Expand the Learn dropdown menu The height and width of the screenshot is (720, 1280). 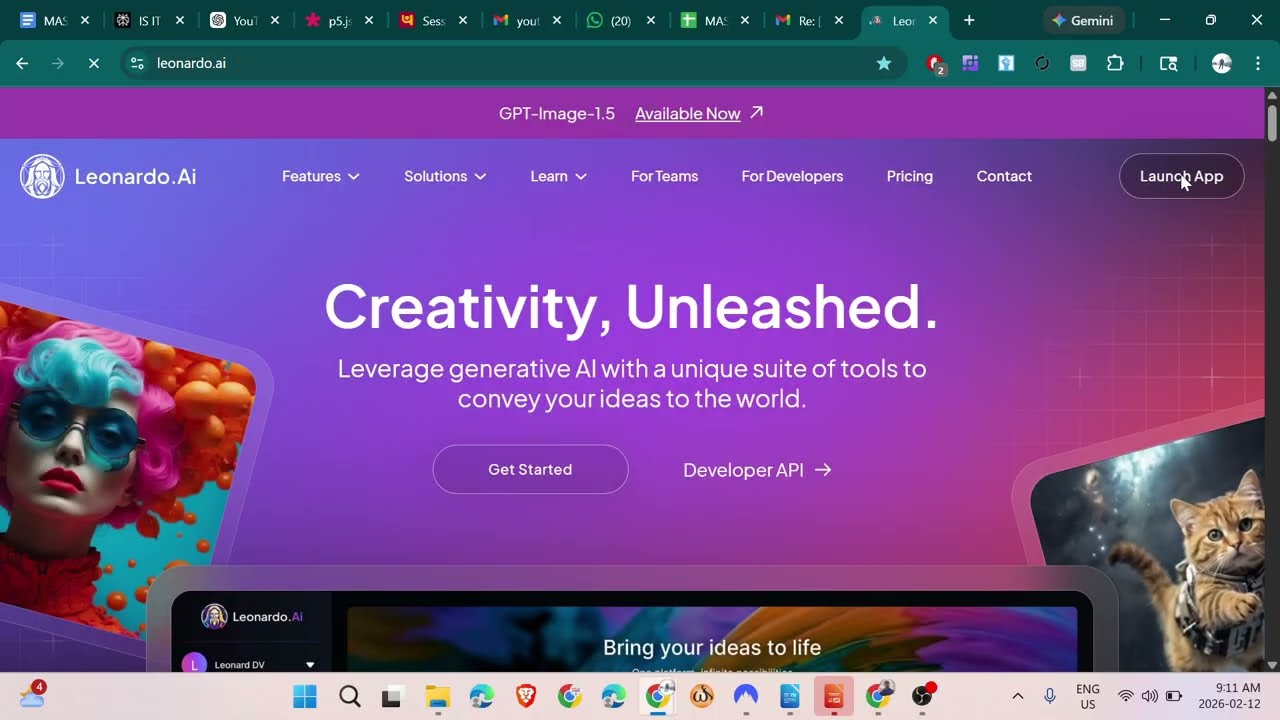(x=558, y=176)
